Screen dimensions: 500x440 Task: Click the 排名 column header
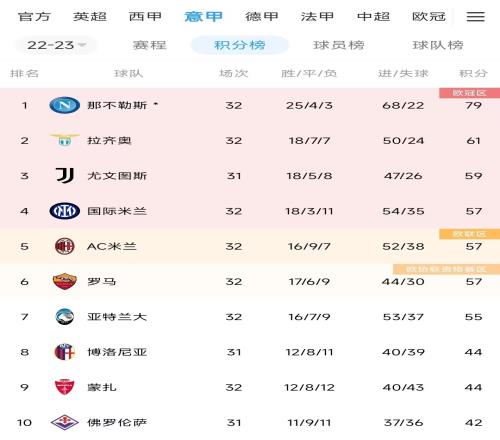coord(24,73)
